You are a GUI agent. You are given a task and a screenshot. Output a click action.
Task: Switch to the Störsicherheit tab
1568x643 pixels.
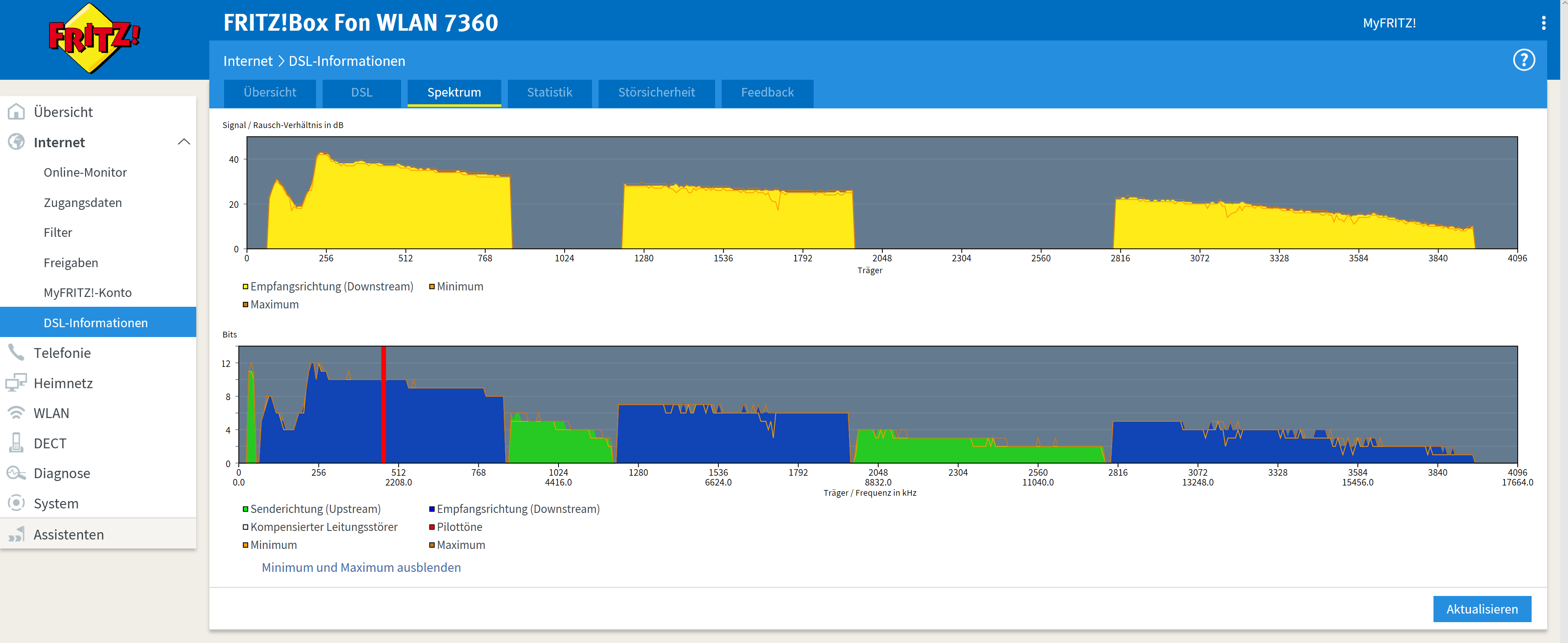(656, 92)
